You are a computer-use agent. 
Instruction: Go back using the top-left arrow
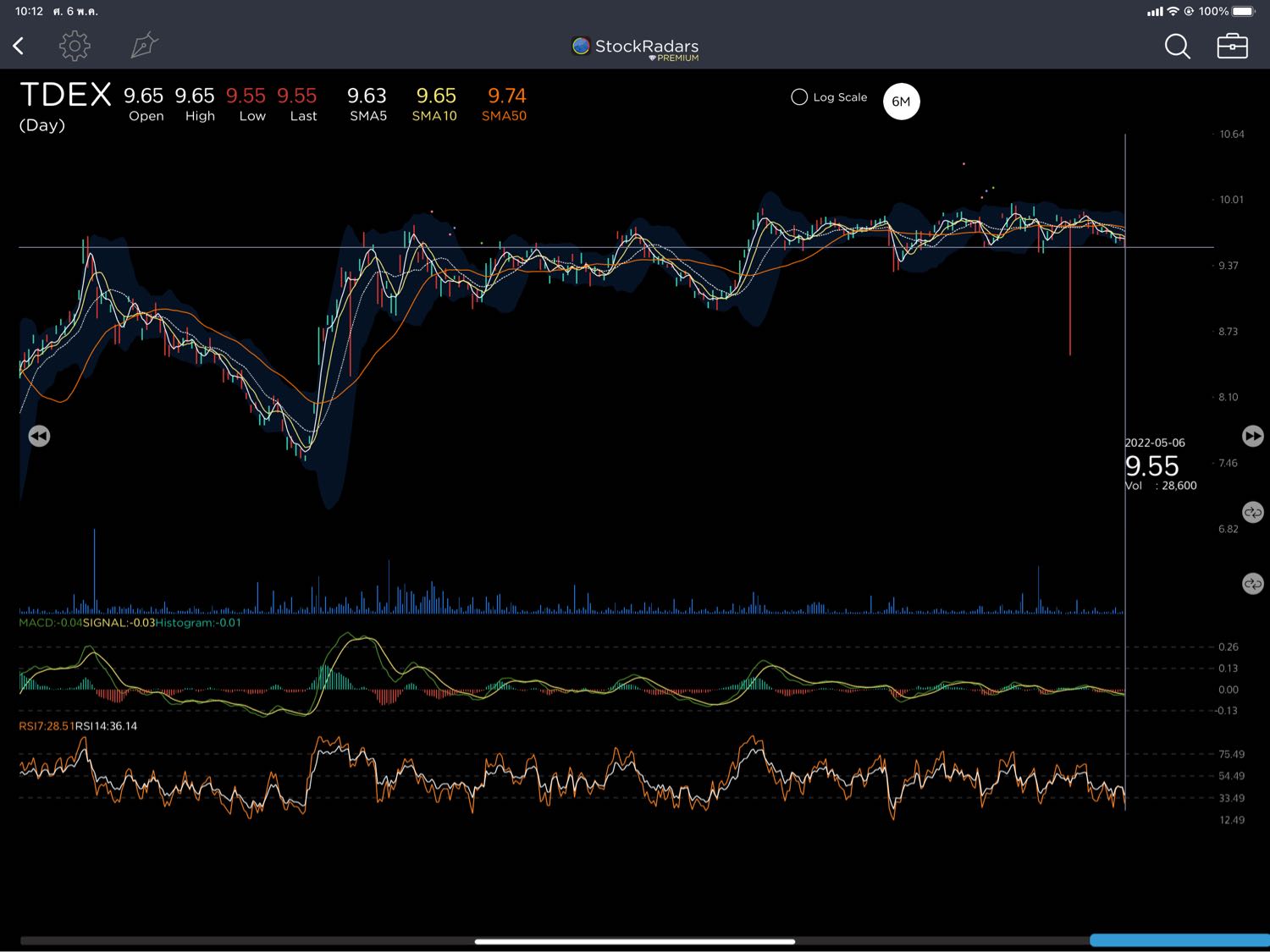(19, 46)
